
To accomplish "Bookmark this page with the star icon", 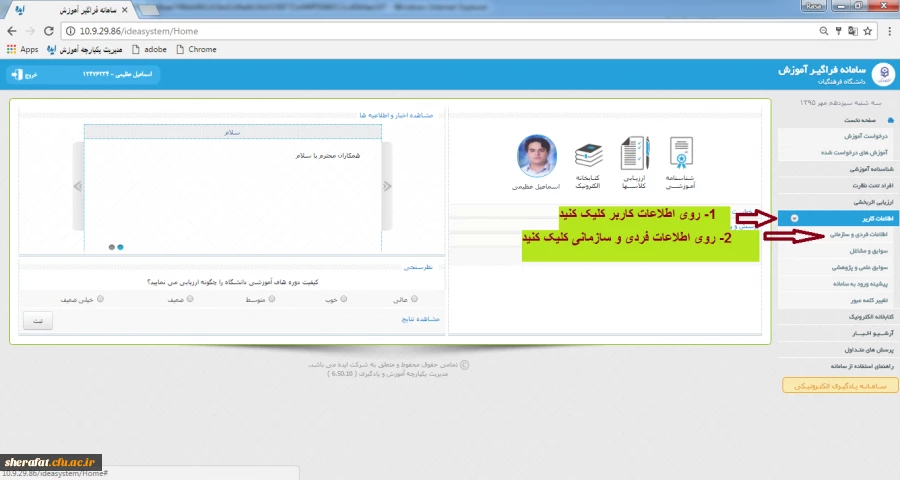I will [863, 31].
